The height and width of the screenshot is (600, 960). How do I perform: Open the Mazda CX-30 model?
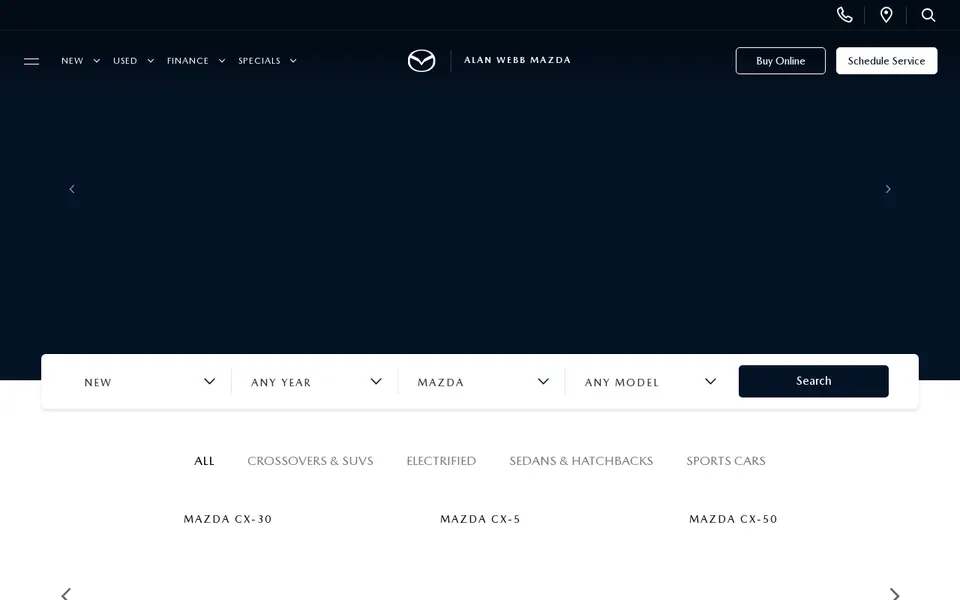click(228, 519)
